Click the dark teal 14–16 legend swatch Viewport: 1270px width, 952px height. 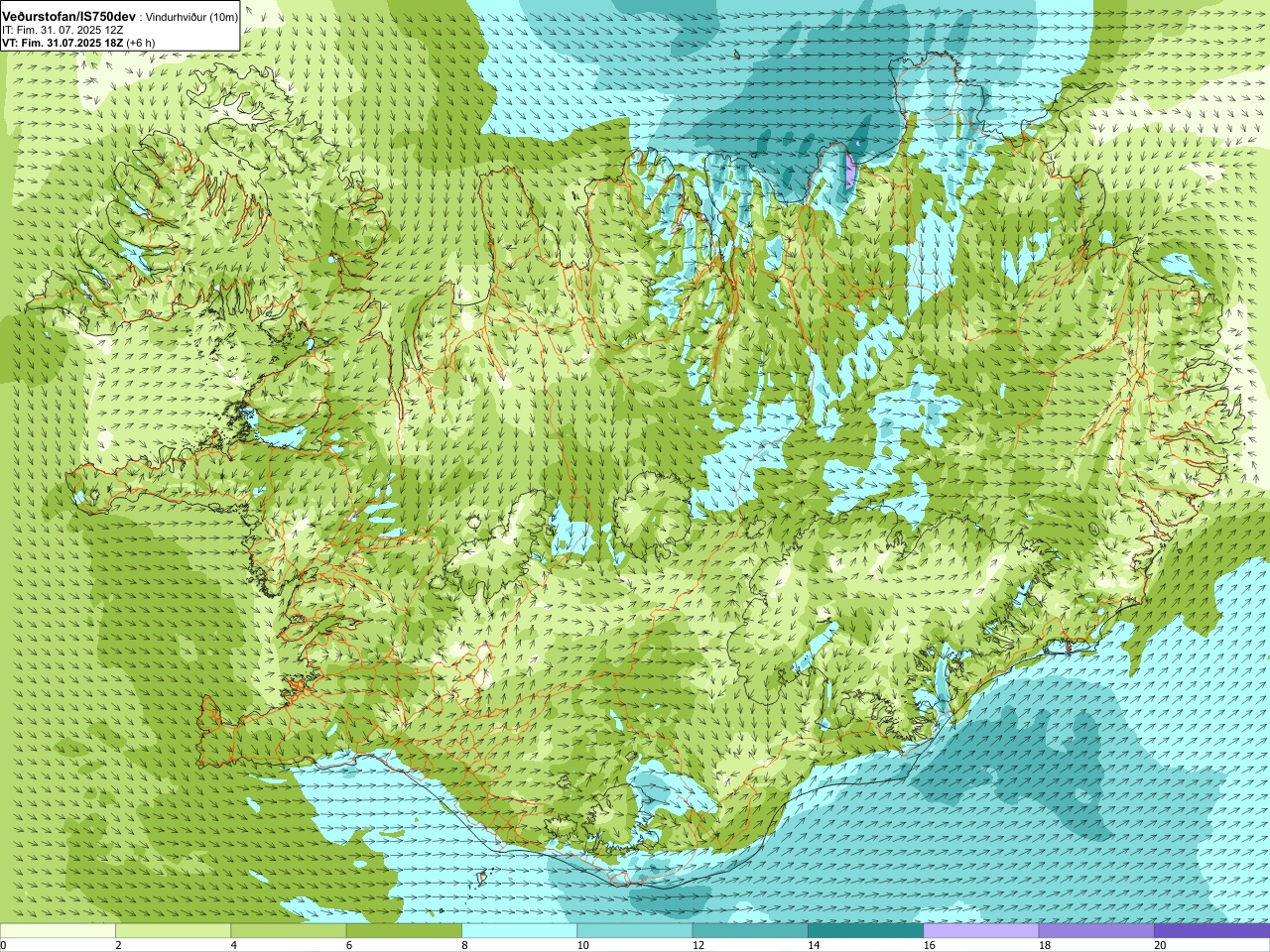pyautogui.click(x=866, y=931)
